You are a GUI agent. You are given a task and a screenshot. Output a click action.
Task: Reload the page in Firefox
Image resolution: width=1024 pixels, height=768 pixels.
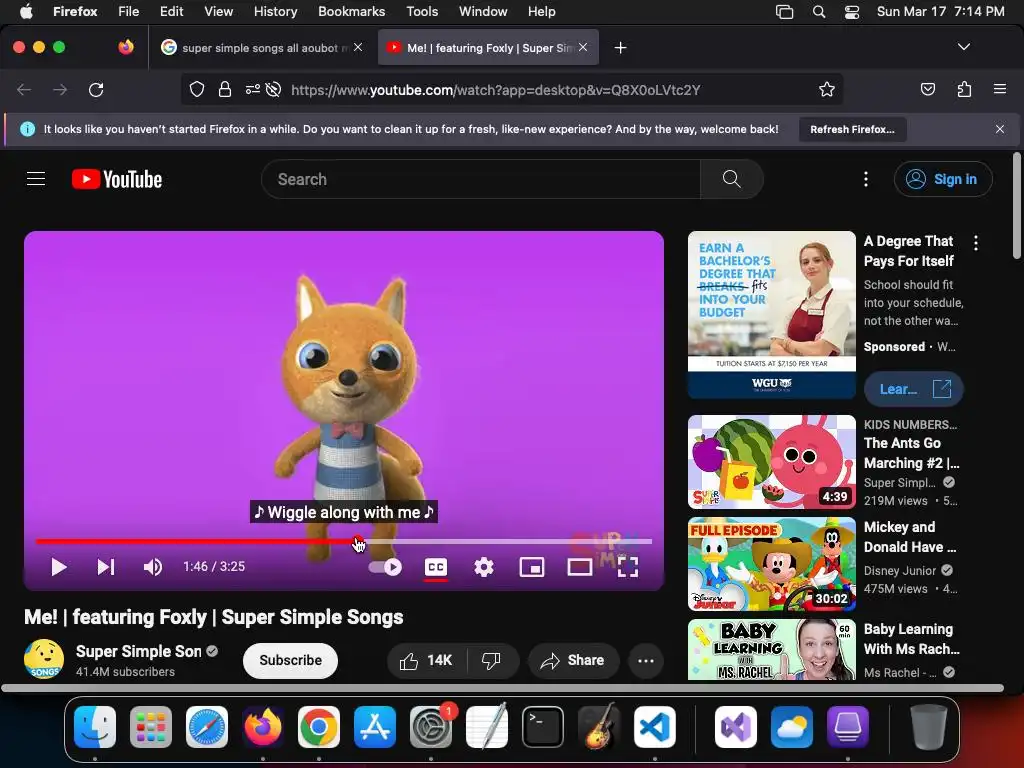[x=96, y=89]
